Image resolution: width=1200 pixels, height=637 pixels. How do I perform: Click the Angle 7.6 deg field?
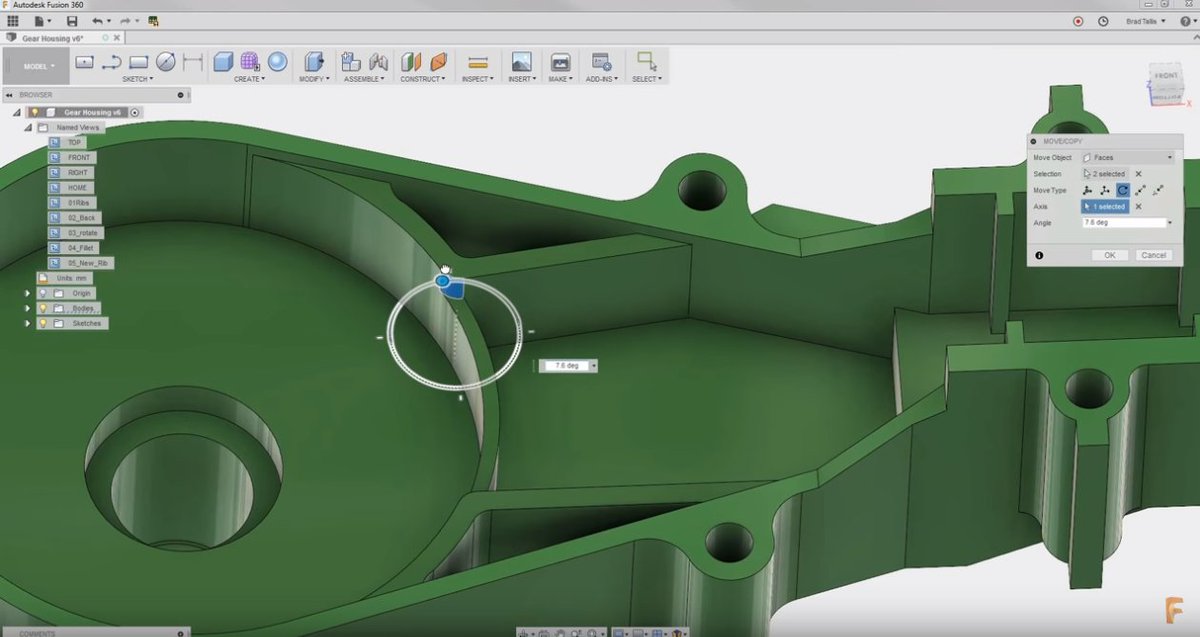pyautogui.click(x=1125, y=222)
